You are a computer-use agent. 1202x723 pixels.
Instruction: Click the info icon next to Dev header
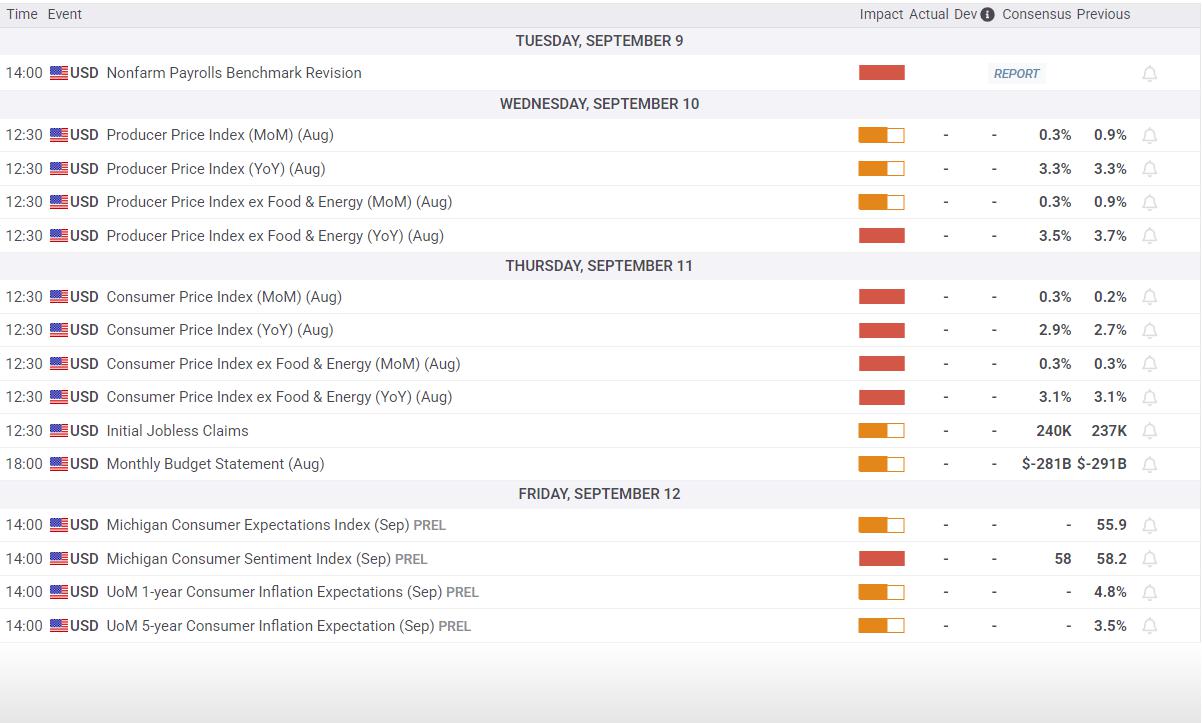[987, 15]
